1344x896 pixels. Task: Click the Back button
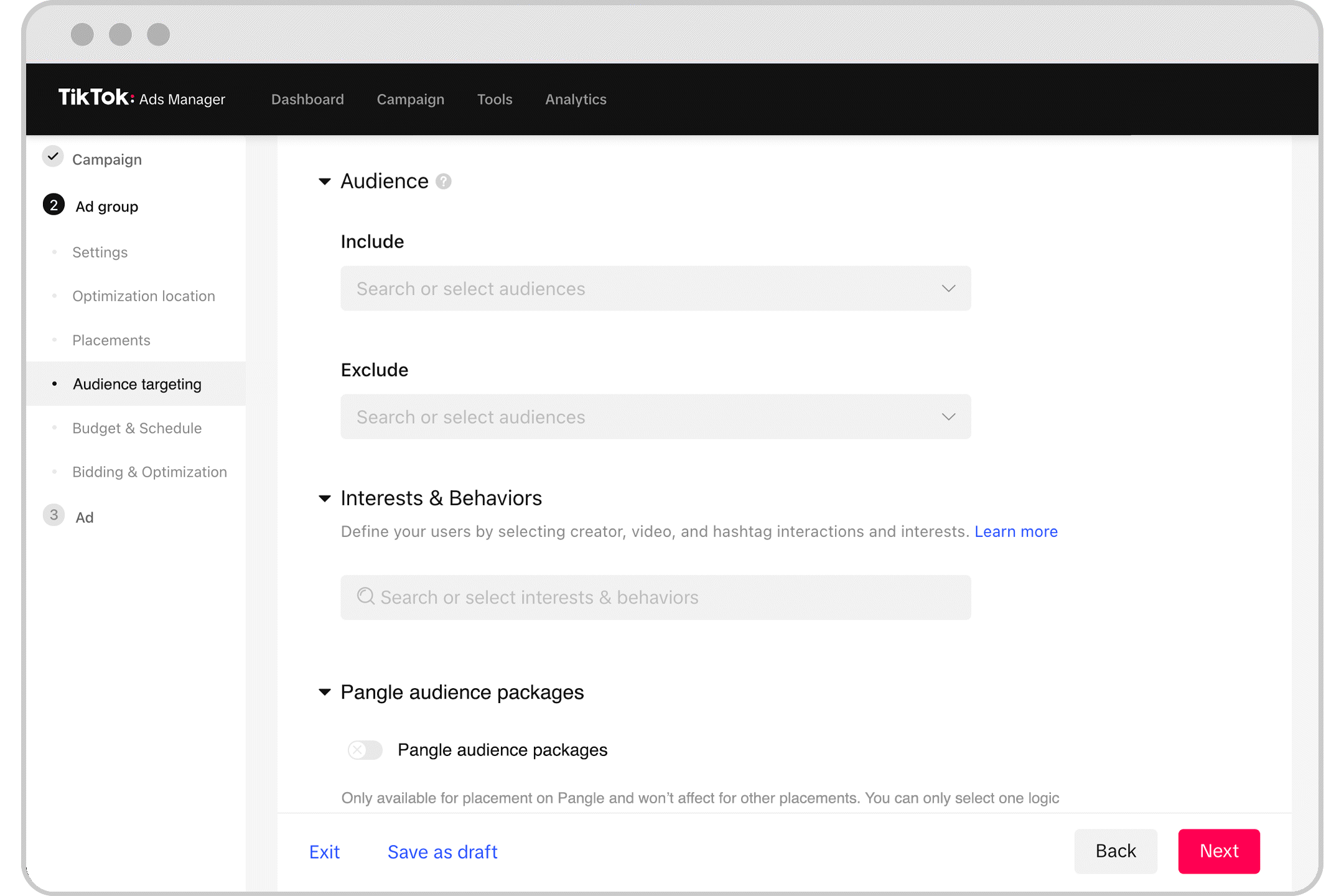[x=1115, y=851]
